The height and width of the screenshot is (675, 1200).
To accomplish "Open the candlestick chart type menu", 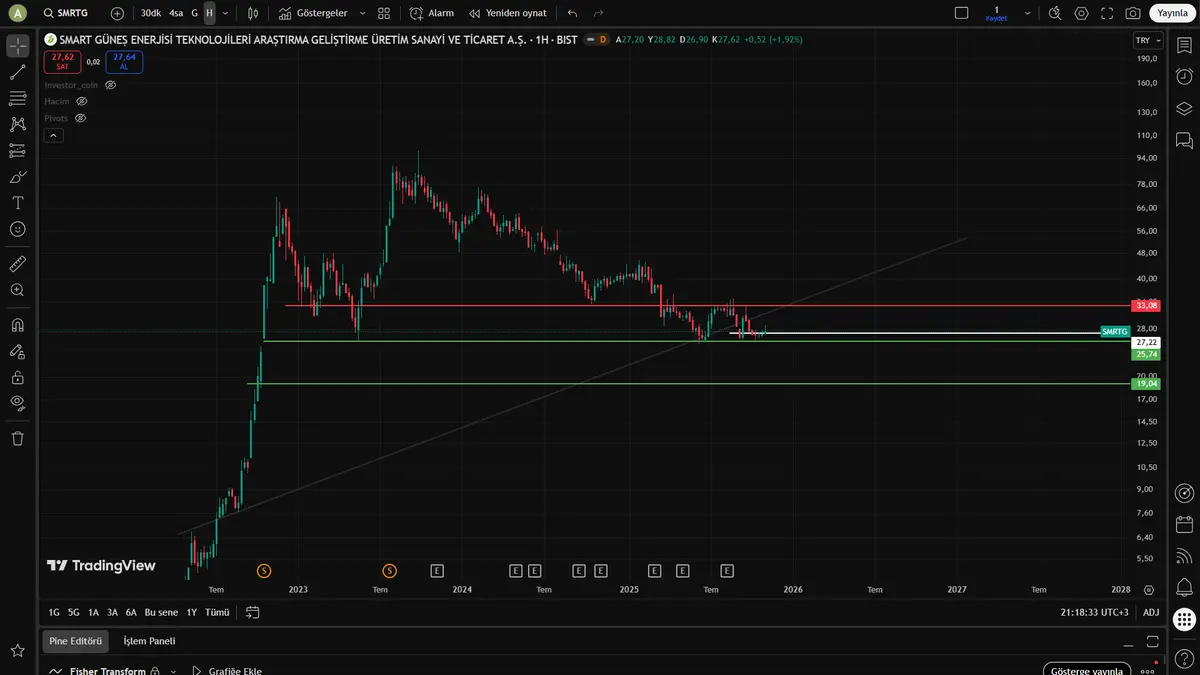I will click(253, 13).
